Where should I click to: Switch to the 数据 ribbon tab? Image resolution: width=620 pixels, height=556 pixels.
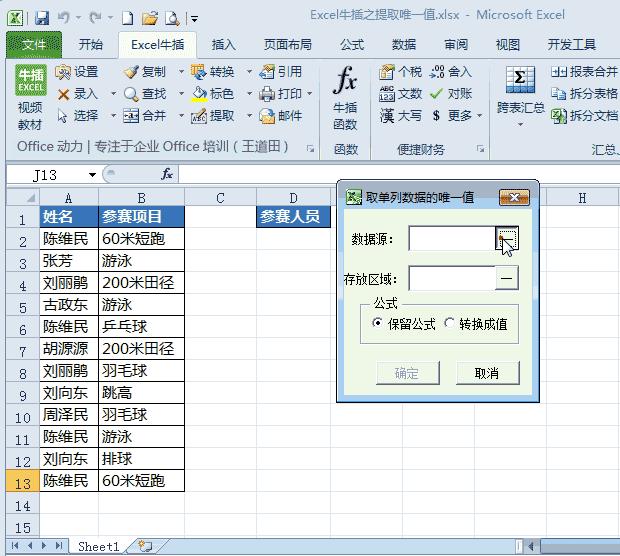pyautogui.click(x=404, y=45)
